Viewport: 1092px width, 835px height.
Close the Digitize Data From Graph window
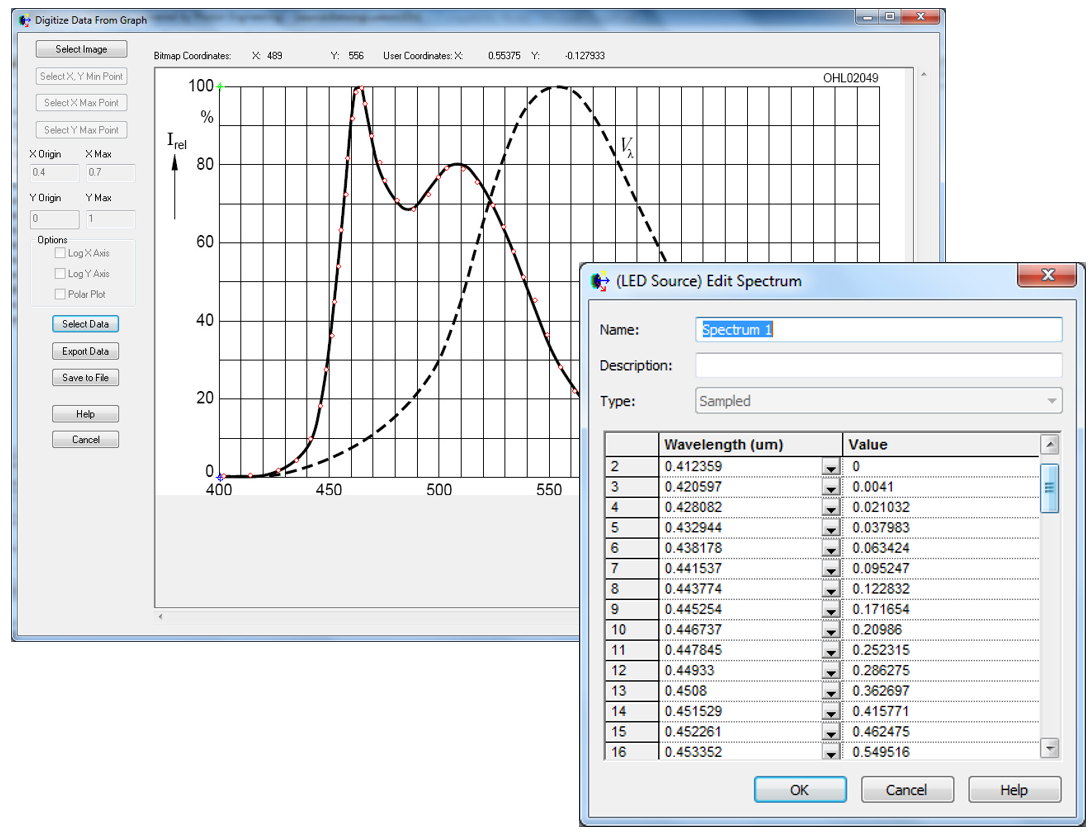[920, 17]
